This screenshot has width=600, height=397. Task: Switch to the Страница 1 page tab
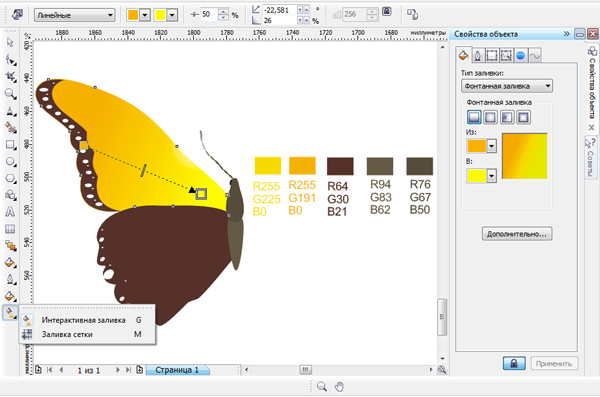click(x=177, y=370)
